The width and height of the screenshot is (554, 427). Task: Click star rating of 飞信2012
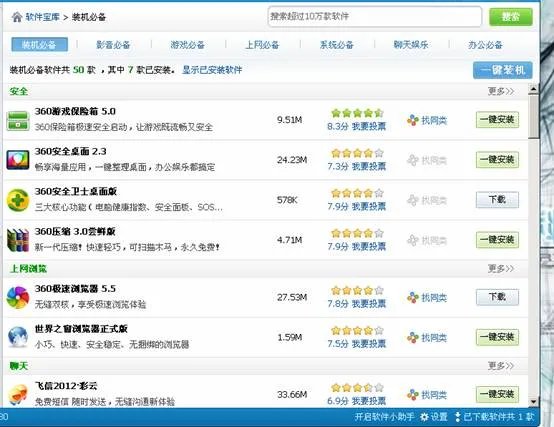(357, 387)
